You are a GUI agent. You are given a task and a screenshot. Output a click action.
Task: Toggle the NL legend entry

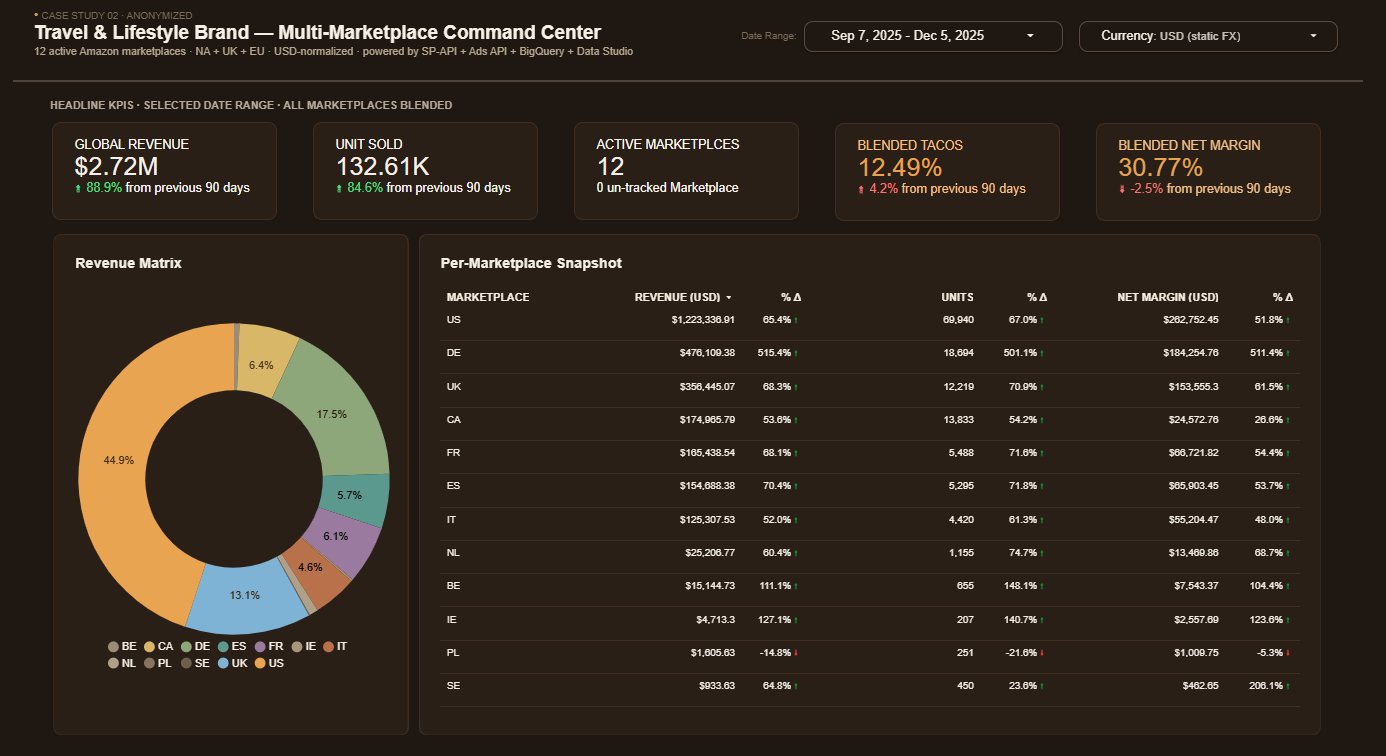click(x=122, y=663)
